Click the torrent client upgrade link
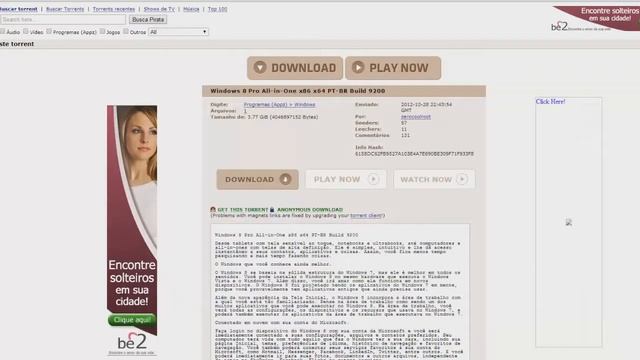Image resolution: width=640 pixels, height=360 pixels. [x=366, y=216]
